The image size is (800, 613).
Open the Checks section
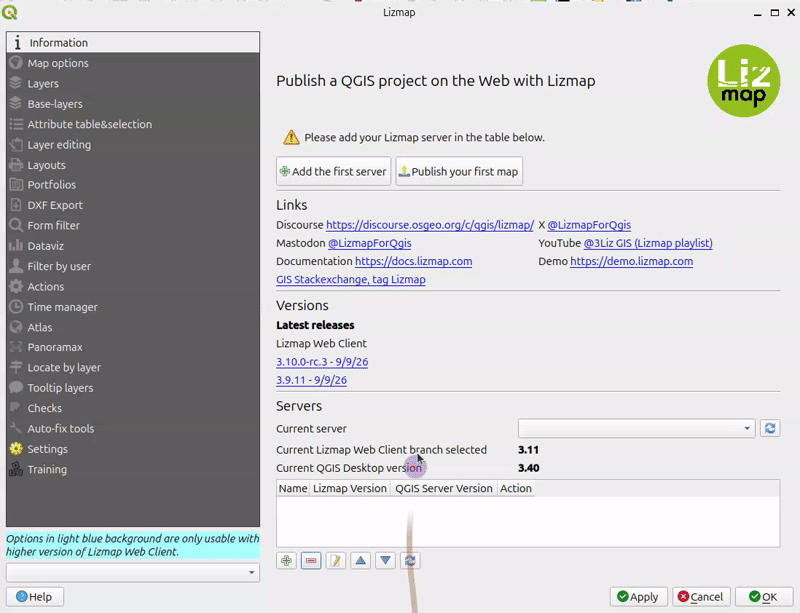tap(133, 408)
